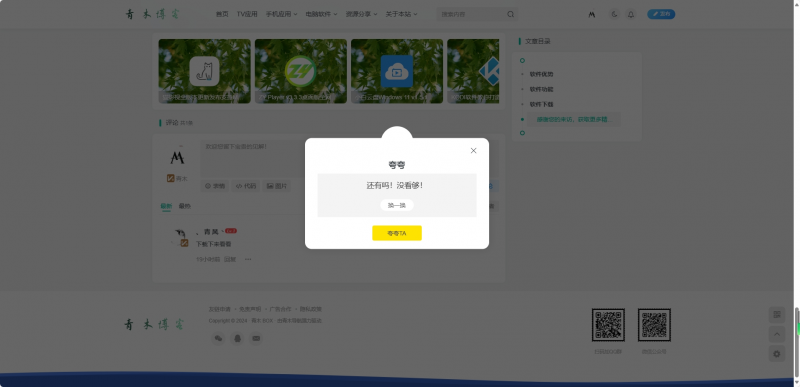Image resolution: width=800 pixels, height=387 pixels.
Task: Click the 文章目录 sidebar heading
Action: coord(538,41)
